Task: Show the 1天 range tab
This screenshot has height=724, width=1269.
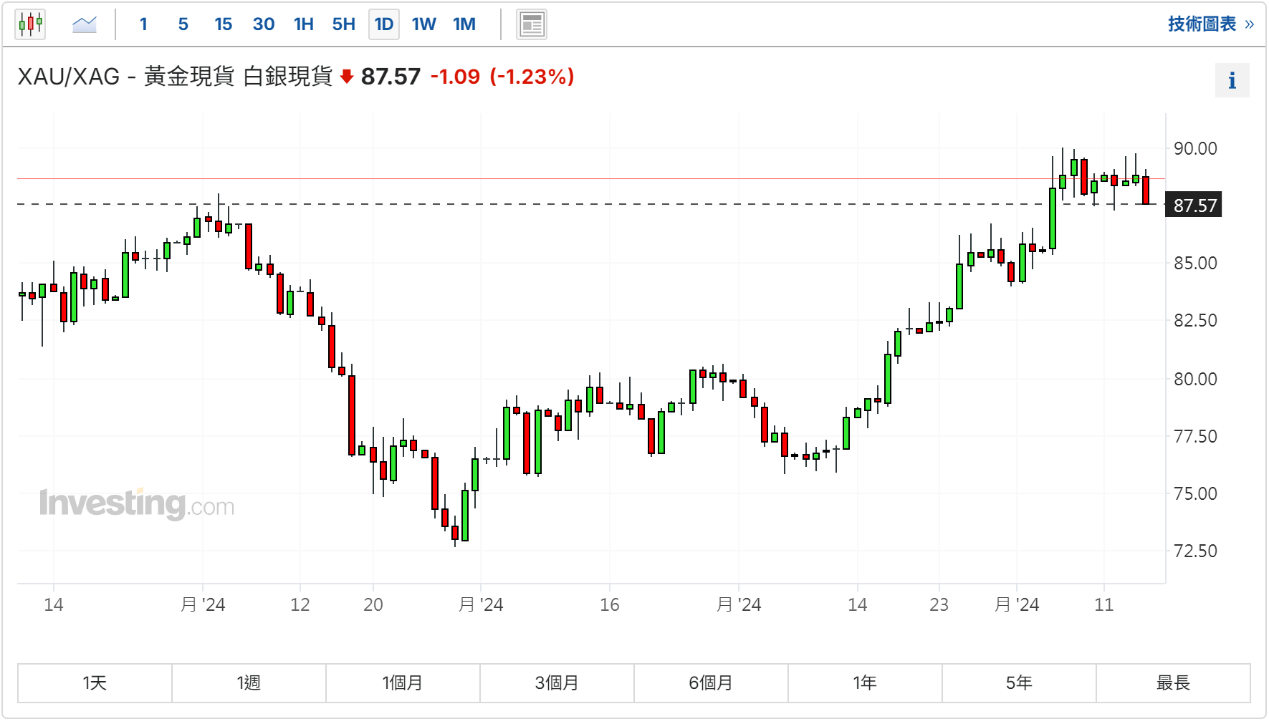Action: [x=95, y=683]
